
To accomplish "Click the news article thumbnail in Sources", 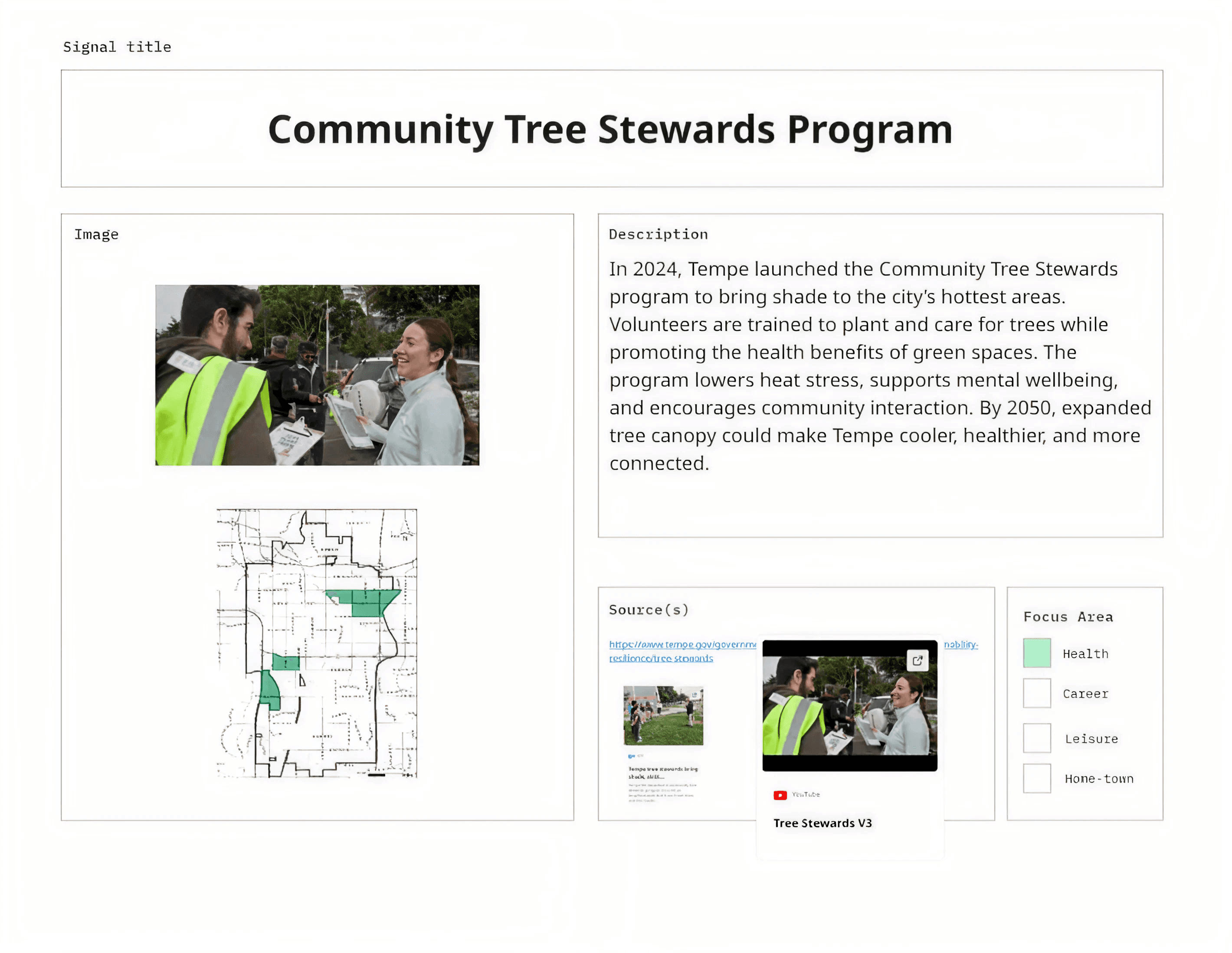I will tap(663, 715).
